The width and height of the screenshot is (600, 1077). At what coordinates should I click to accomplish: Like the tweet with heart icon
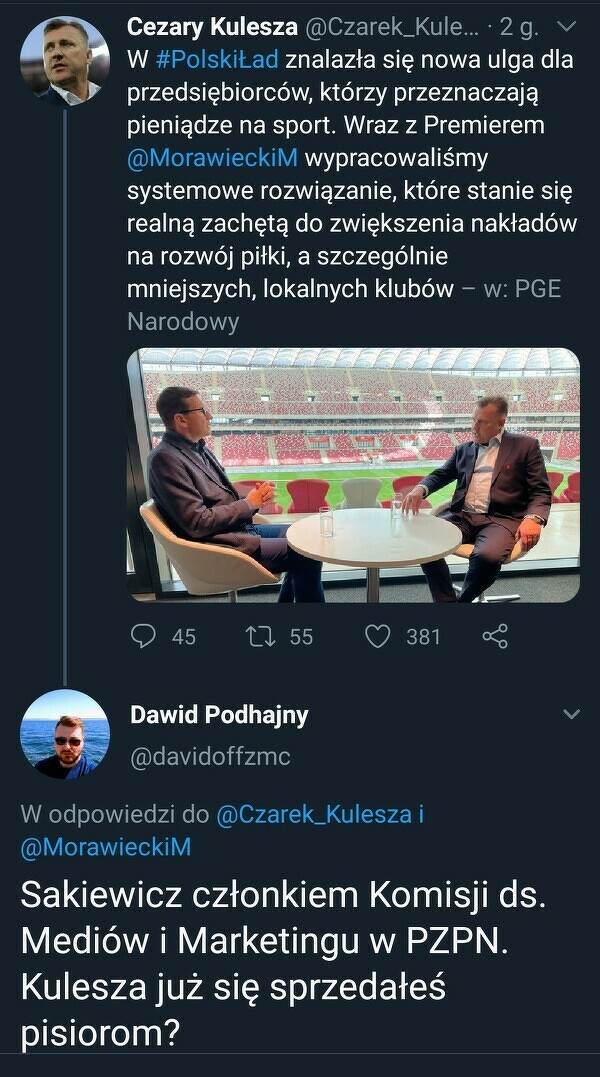click(x=377, y=636)
